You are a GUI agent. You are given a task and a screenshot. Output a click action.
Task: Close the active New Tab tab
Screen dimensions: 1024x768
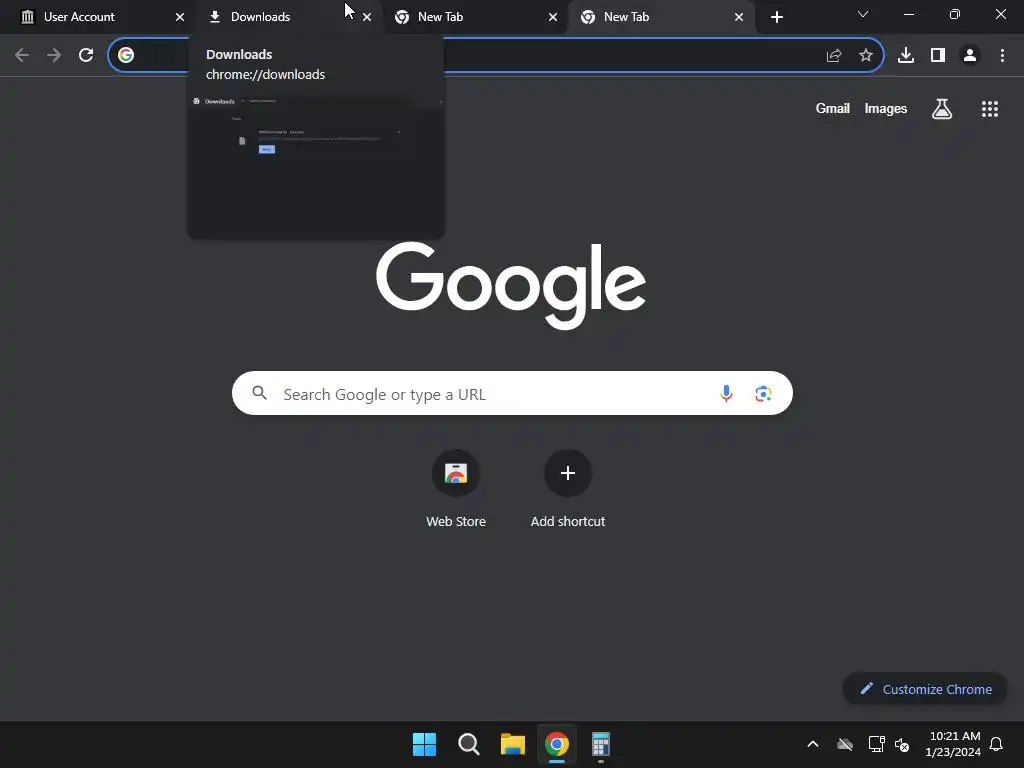739,17
